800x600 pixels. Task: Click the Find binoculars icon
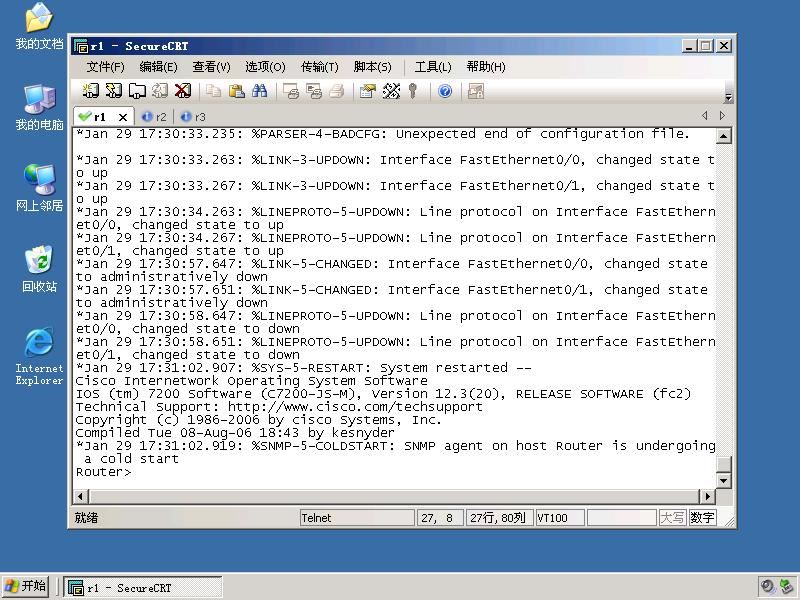(259, 91)
